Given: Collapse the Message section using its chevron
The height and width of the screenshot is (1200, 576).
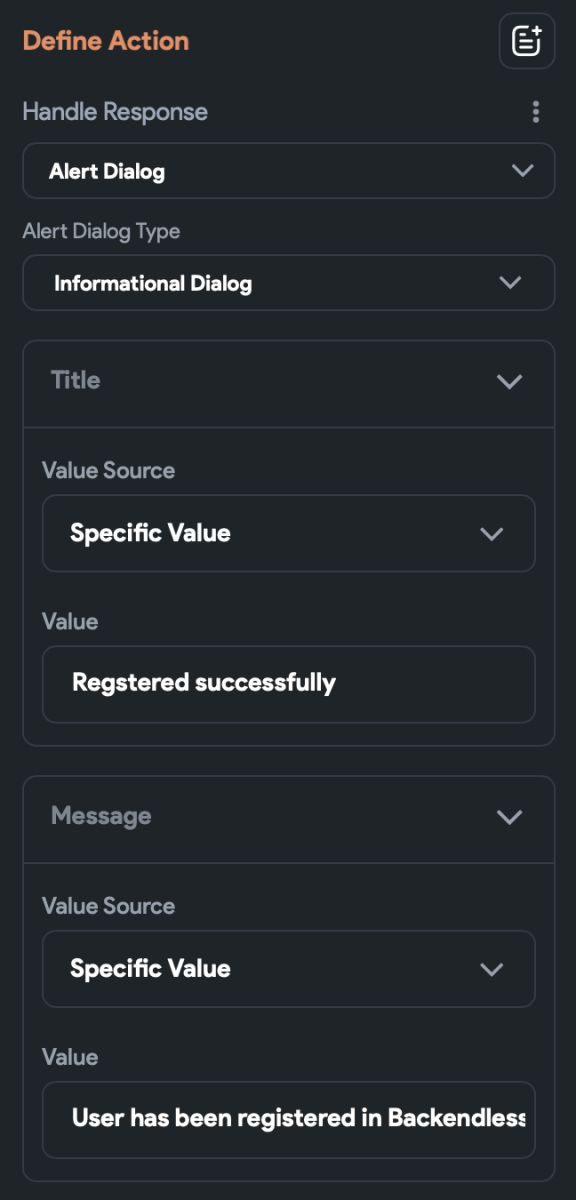Looking at the screenshot, I should (x=510, y=817).
